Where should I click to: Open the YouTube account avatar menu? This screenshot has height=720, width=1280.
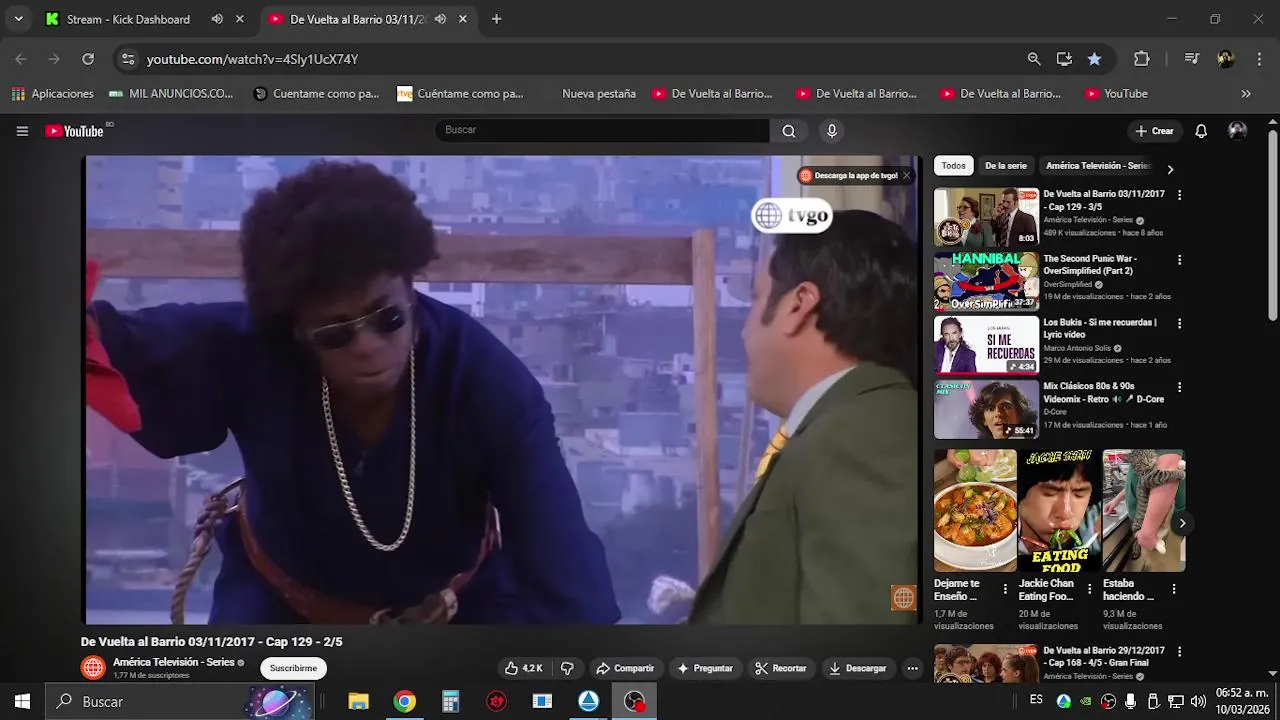(x=1237, y=131)
